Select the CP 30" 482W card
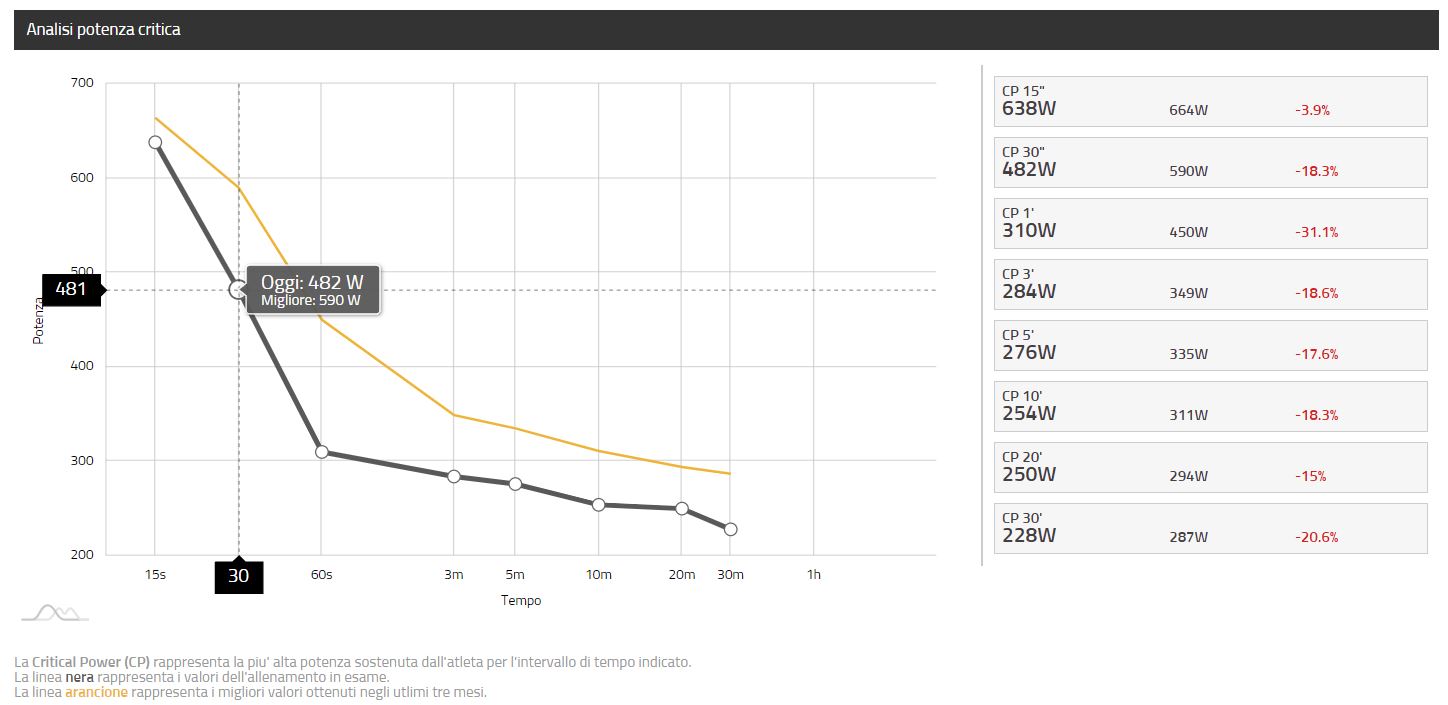 click(x=1210, y=162)
